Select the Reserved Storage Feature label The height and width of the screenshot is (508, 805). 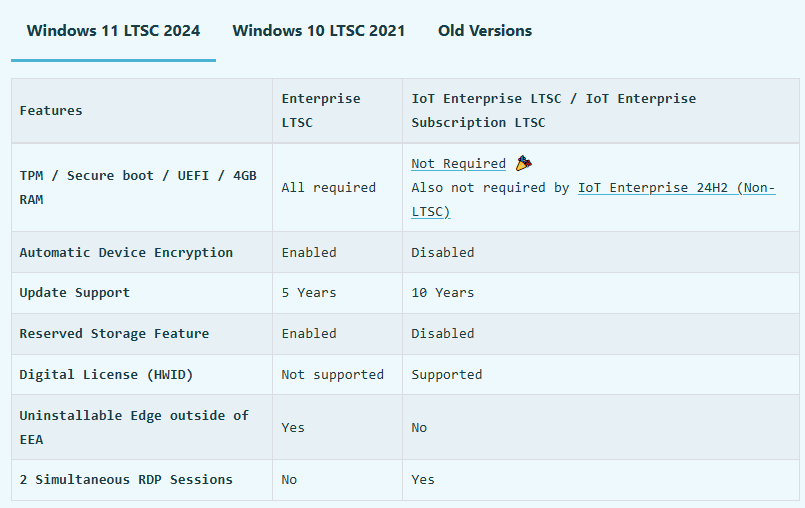114,333
